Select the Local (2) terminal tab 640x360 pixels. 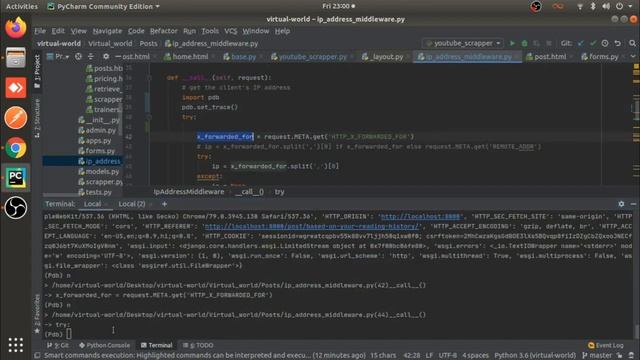pos(132,204)
